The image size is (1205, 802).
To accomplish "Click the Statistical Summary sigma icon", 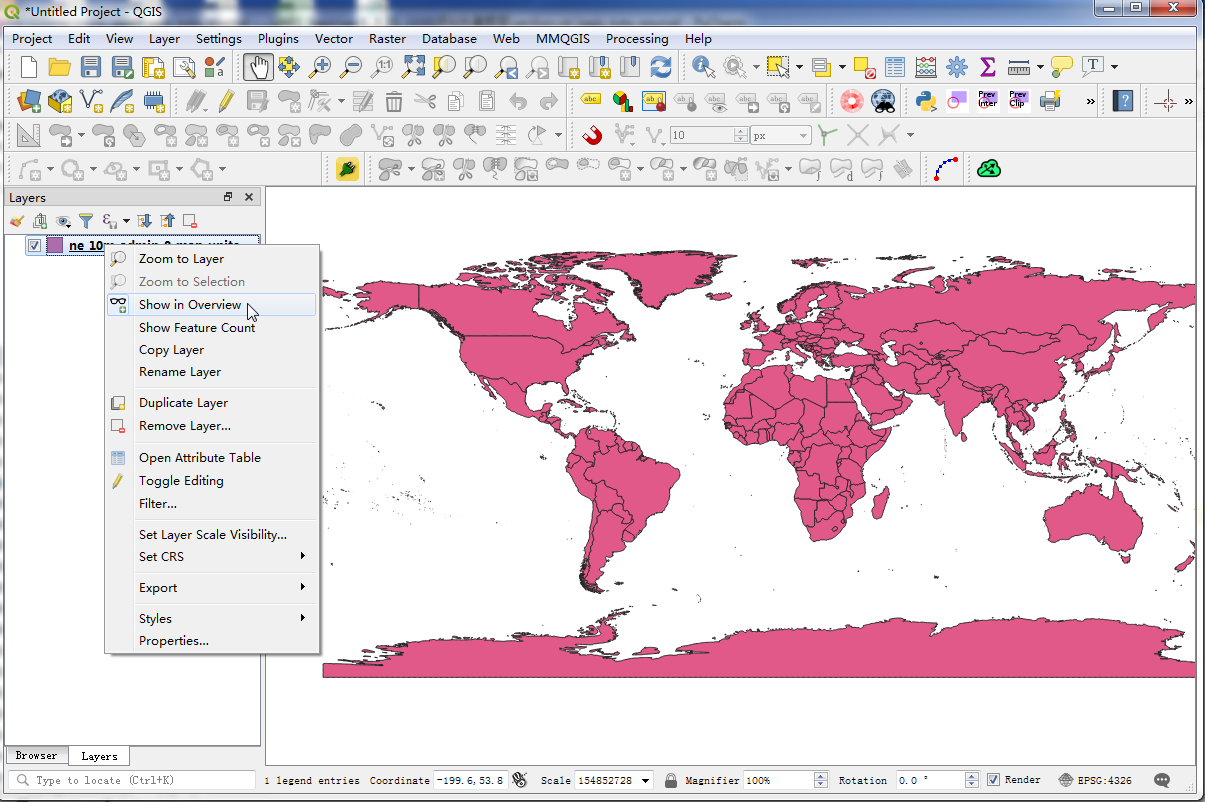I will pyautogui.click(x=987, y=67).
